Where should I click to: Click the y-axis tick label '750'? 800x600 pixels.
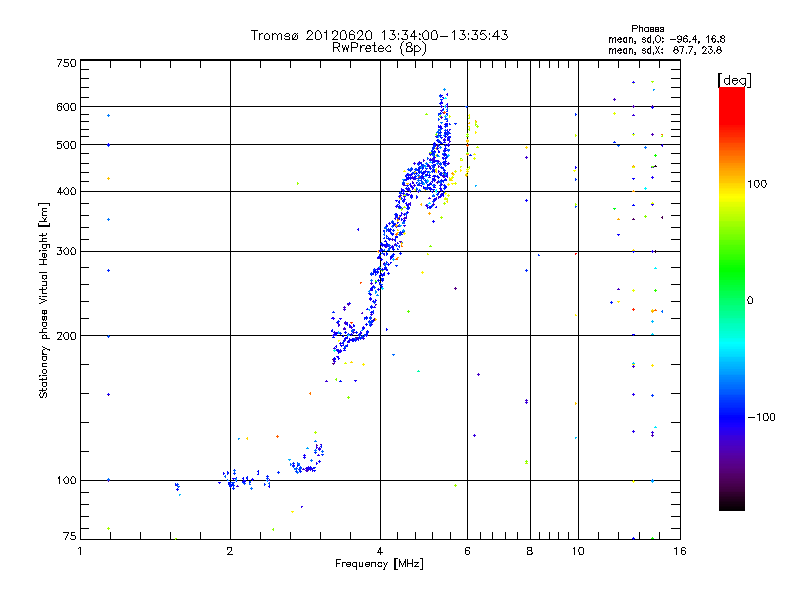pyautogui.click(x=66, y=63)
